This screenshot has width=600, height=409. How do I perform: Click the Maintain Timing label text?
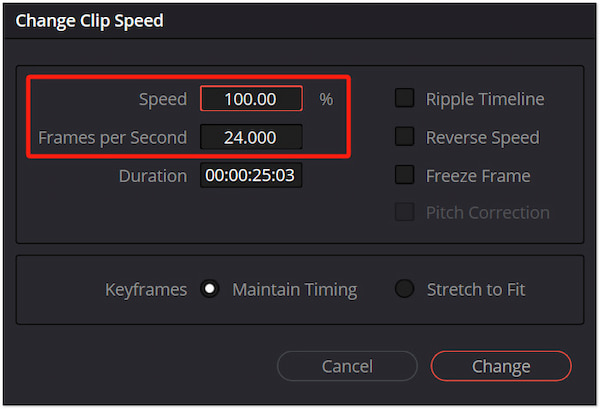(295, 290)
